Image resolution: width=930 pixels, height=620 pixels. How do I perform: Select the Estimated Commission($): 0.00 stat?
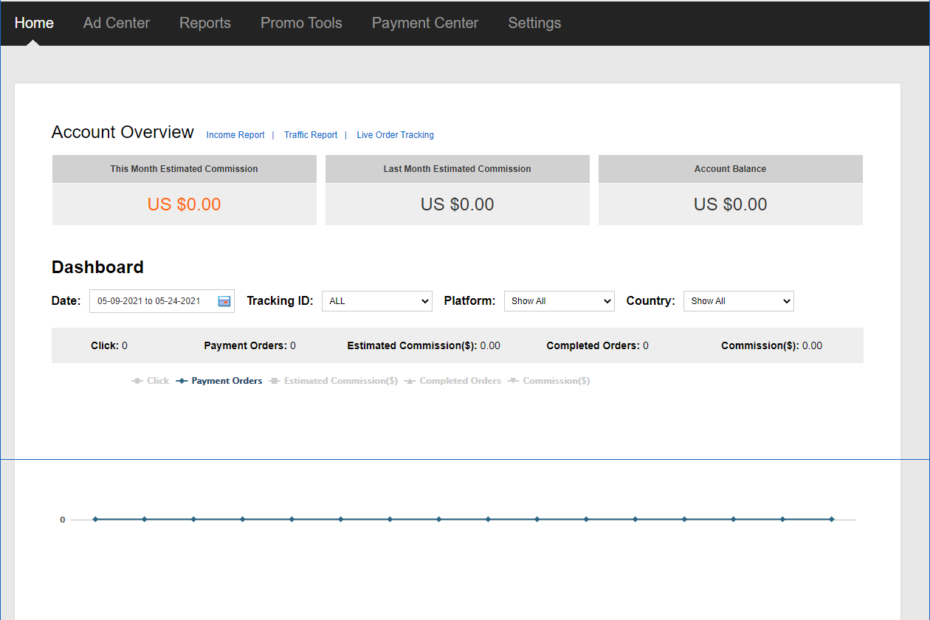point(423,345)
